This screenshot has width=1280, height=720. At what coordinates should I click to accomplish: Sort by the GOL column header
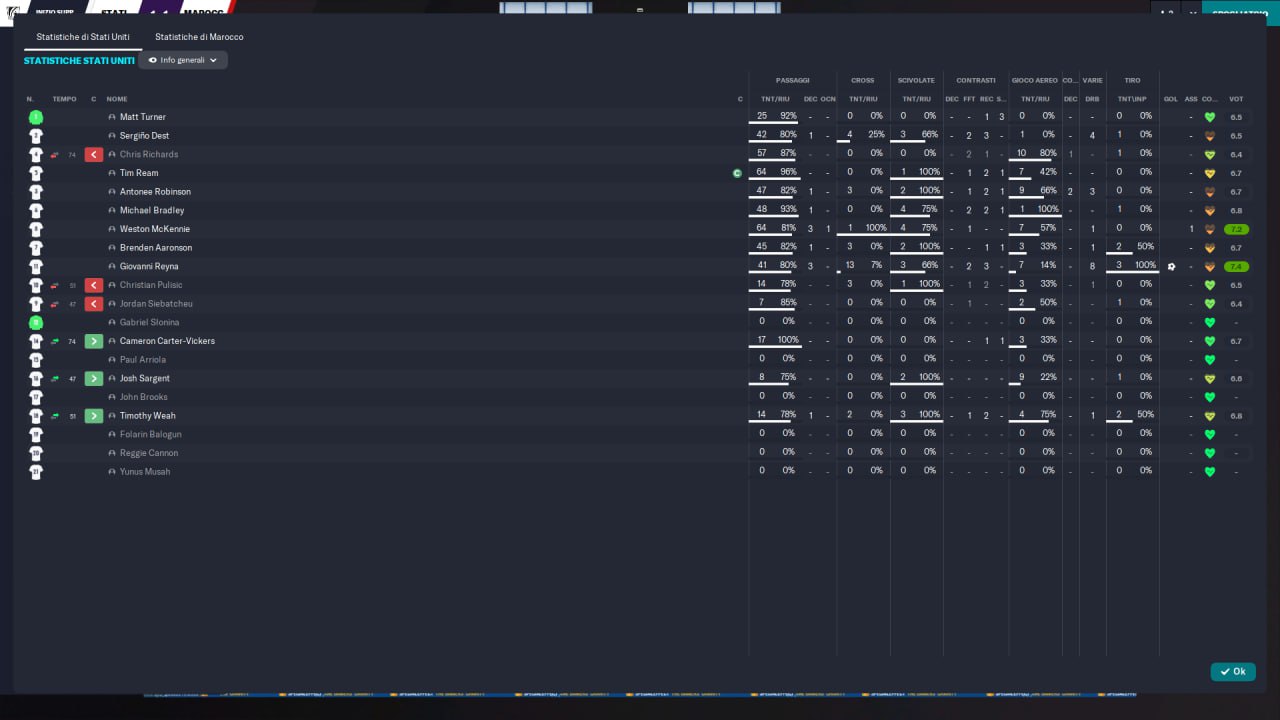point(1171,99)
